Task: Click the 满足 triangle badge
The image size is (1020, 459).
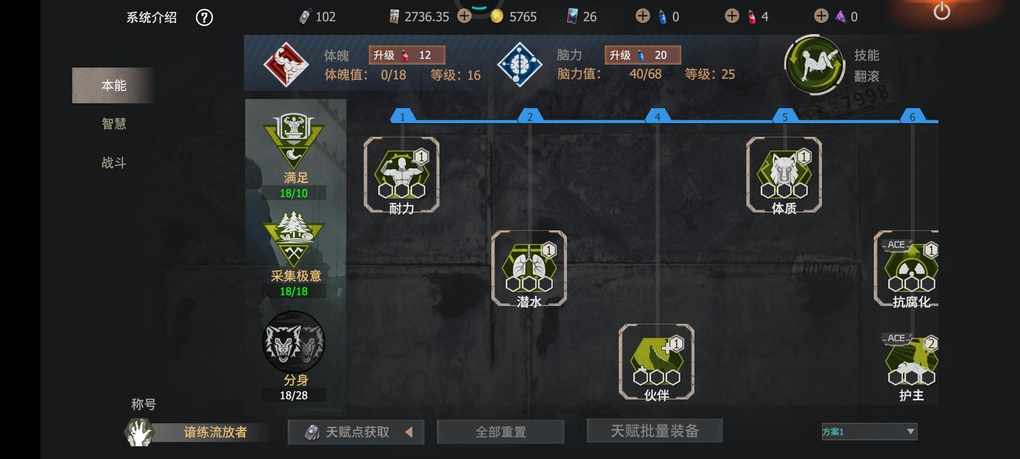Action: pos(293,141)
